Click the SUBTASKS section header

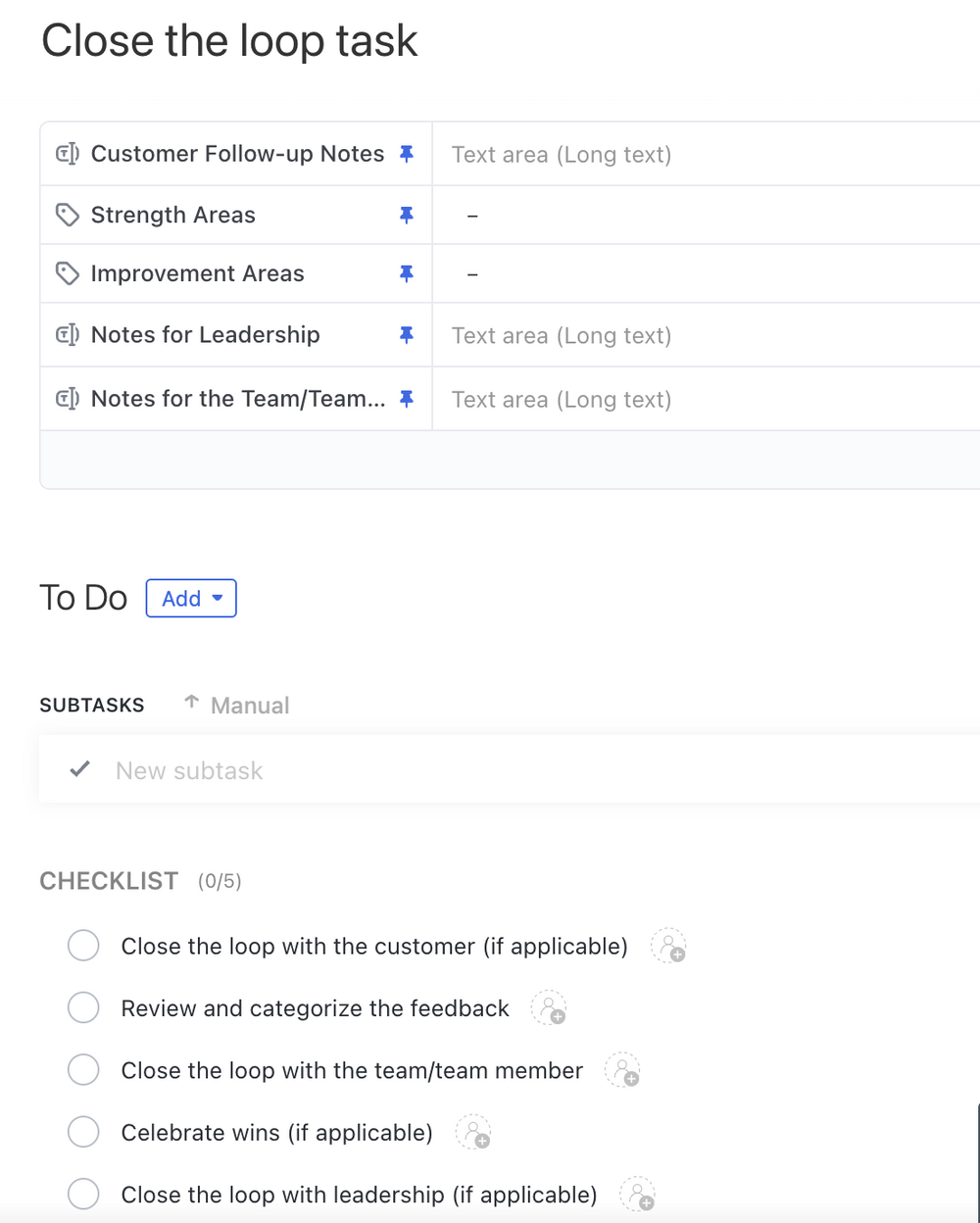(92, 704)
